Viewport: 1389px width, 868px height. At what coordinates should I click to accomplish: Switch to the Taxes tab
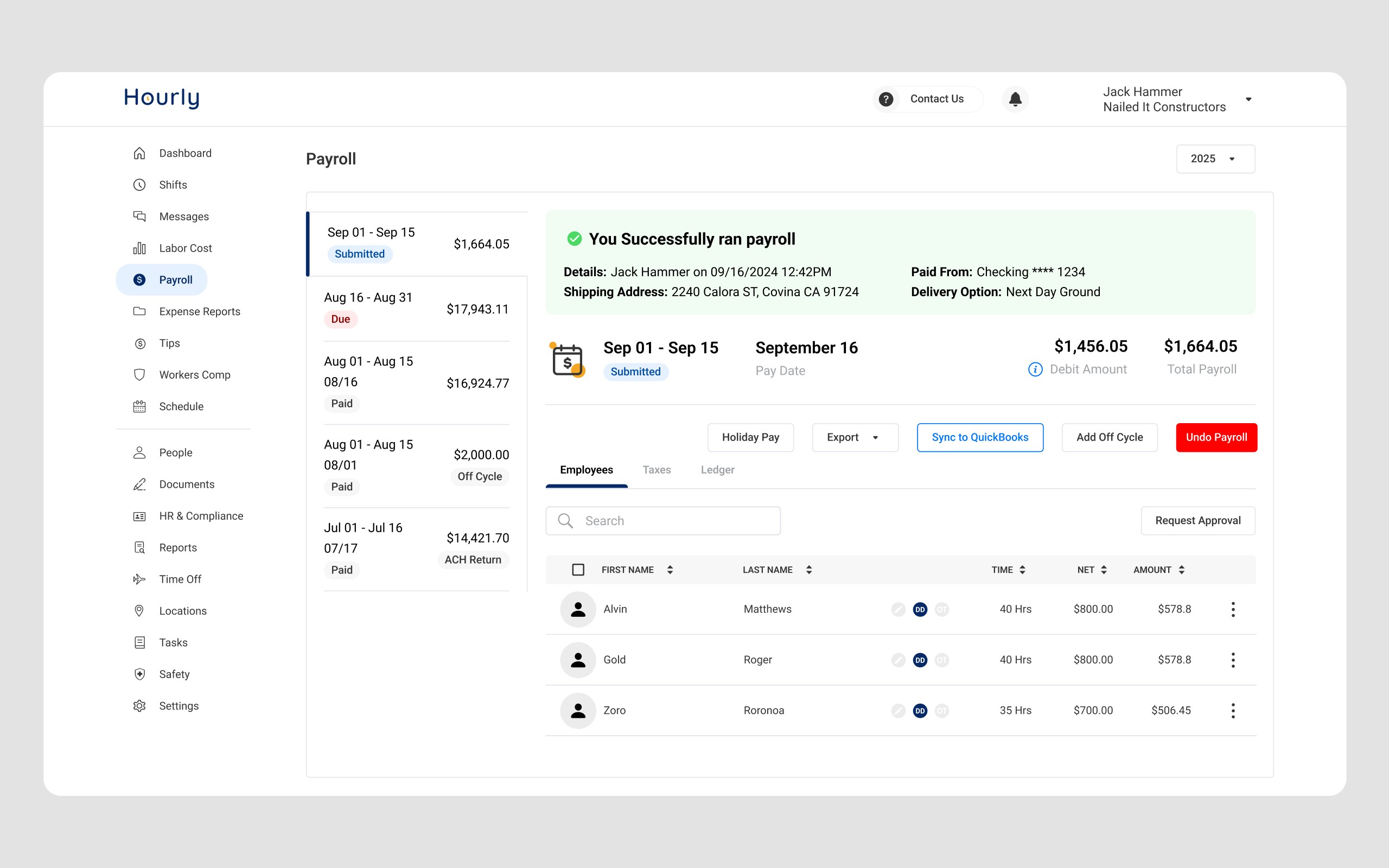pyautogui.click(x=656, y=470)
